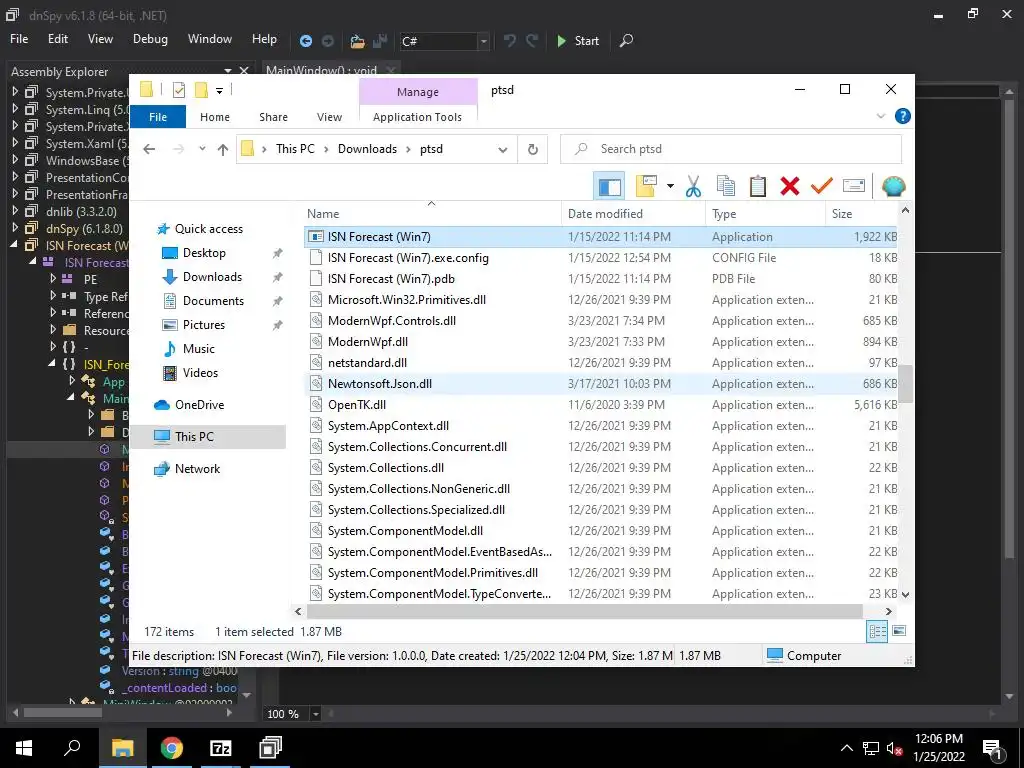Click Downloads in the address breadcrumb
This screenshot has height=768, width=1024.
(367, 149)
